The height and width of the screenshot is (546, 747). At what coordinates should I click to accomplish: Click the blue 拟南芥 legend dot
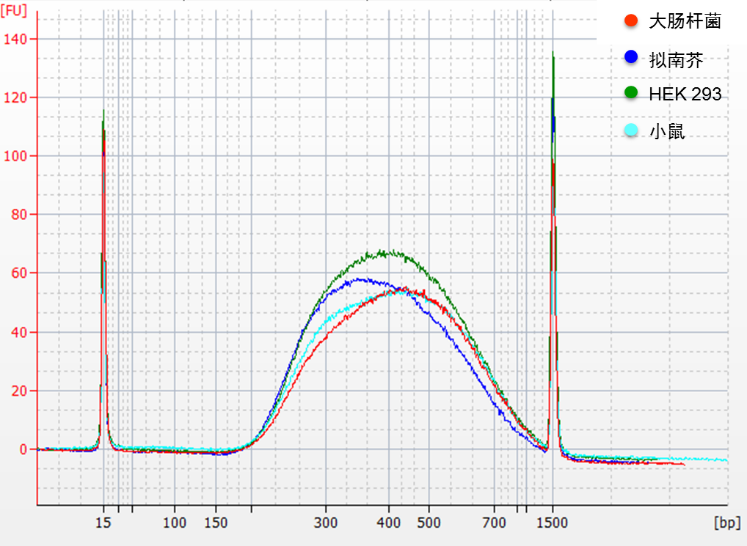[x=630, y=58]
